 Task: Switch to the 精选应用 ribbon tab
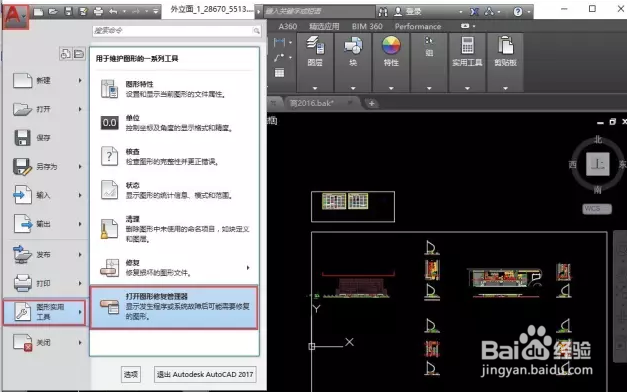pos(324,26)
